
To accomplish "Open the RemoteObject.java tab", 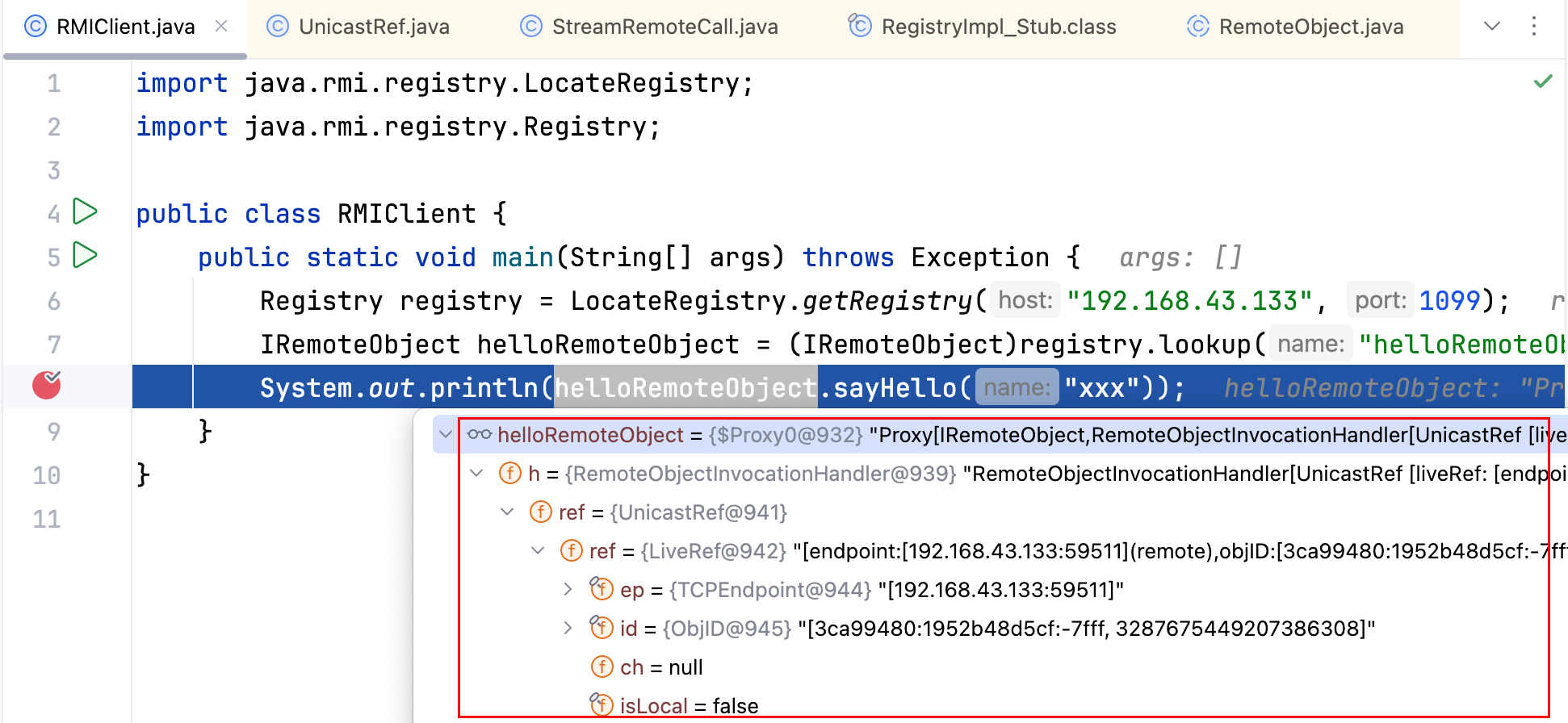I will click(1310, 27).
